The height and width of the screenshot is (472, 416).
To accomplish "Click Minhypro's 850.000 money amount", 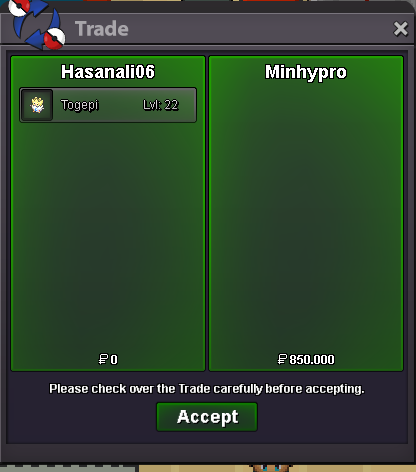I will tap(312, 359).
